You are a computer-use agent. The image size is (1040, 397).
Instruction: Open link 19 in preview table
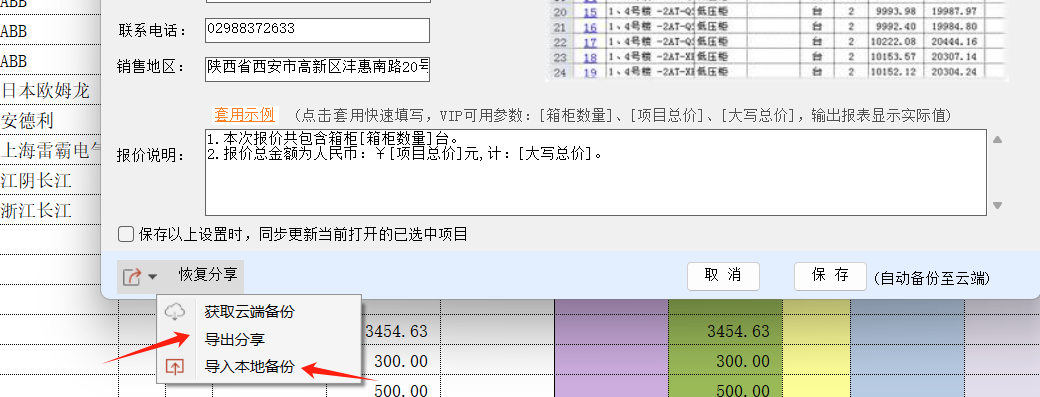click(590, 72)
